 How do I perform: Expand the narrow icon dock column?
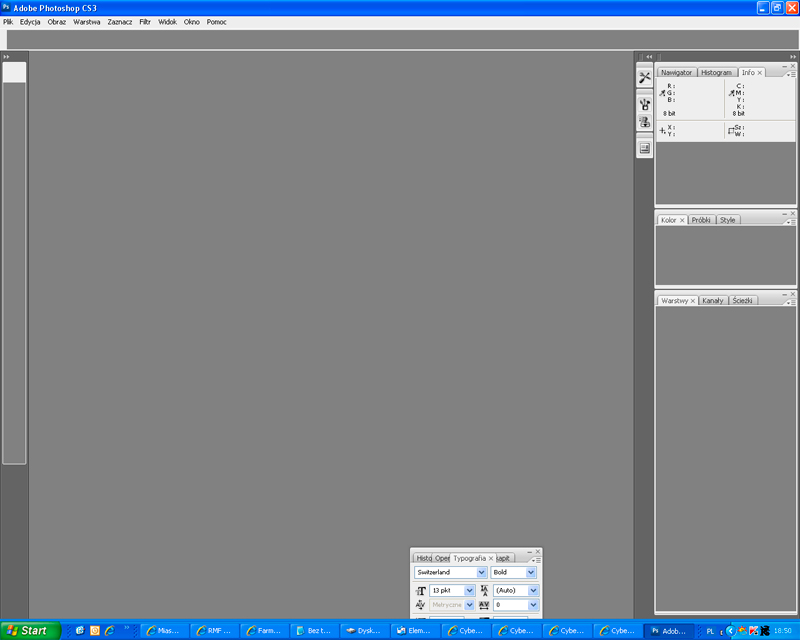tap(649, 57)
